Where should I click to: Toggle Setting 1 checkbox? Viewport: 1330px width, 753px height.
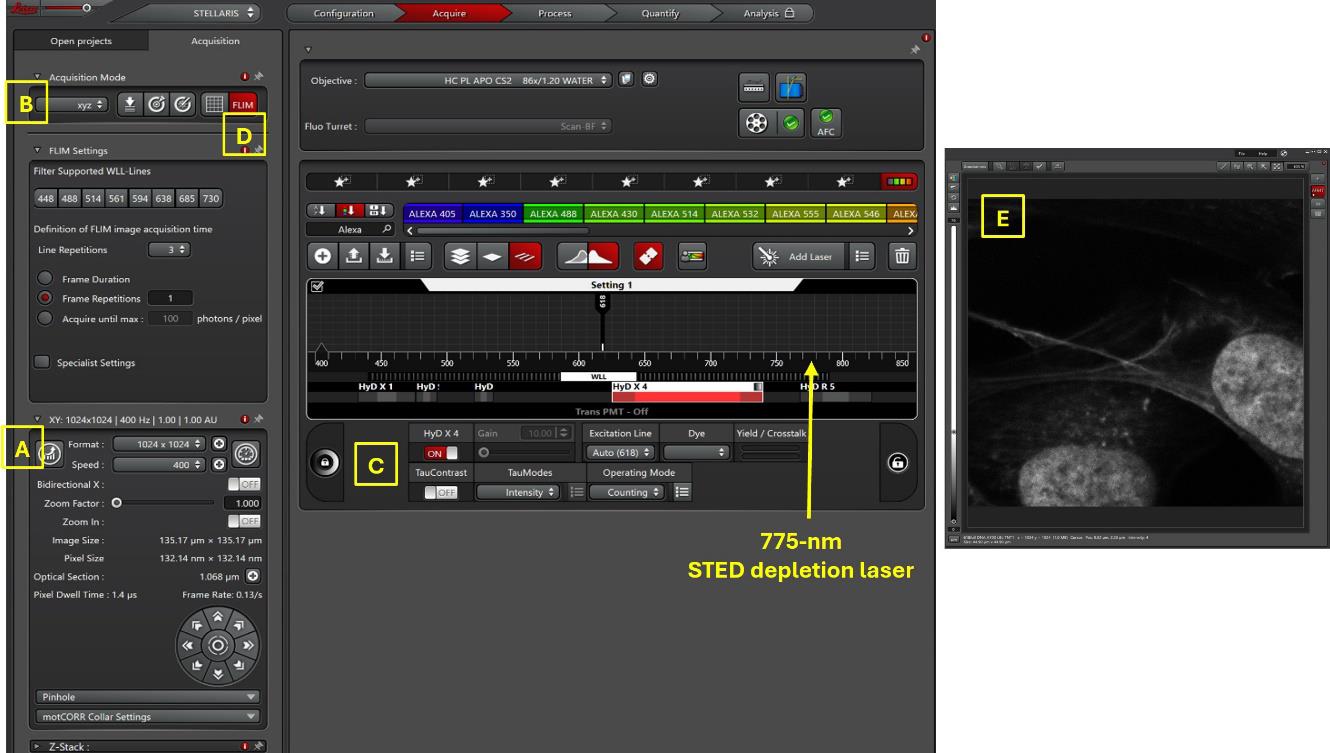[x=317, y=286]
